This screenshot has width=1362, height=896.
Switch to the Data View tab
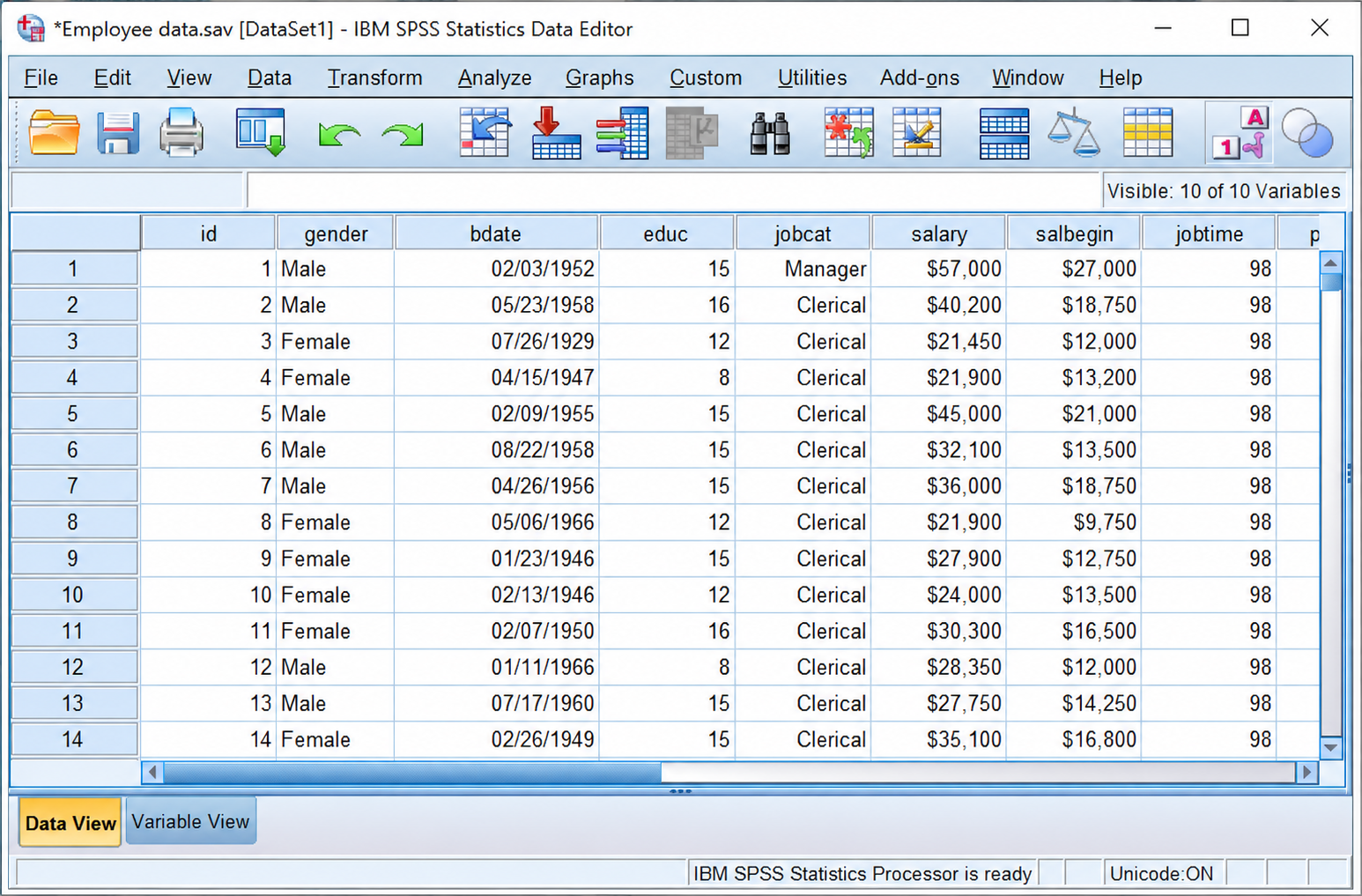pos(70,823)
